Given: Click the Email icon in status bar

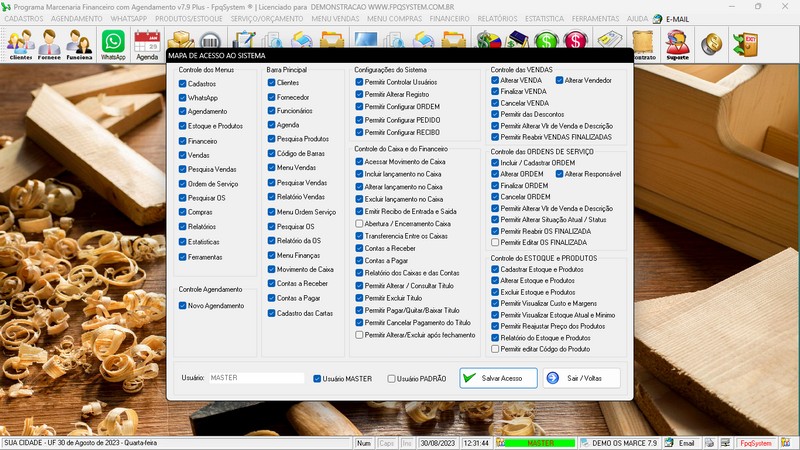Looking at the screenshot, I should (680, 442).
